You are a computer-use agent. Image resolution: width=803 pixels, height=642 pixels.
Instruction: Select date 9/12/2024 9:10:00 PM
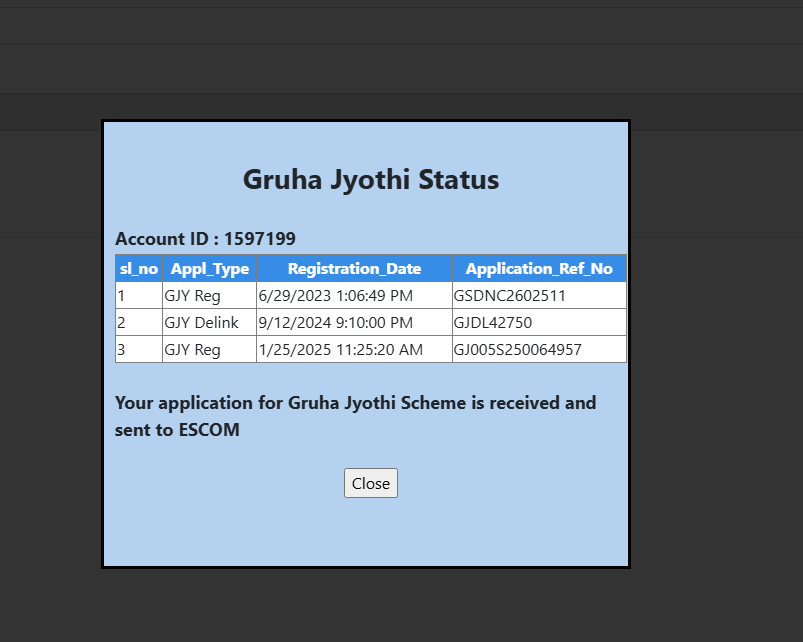(335, 323)
